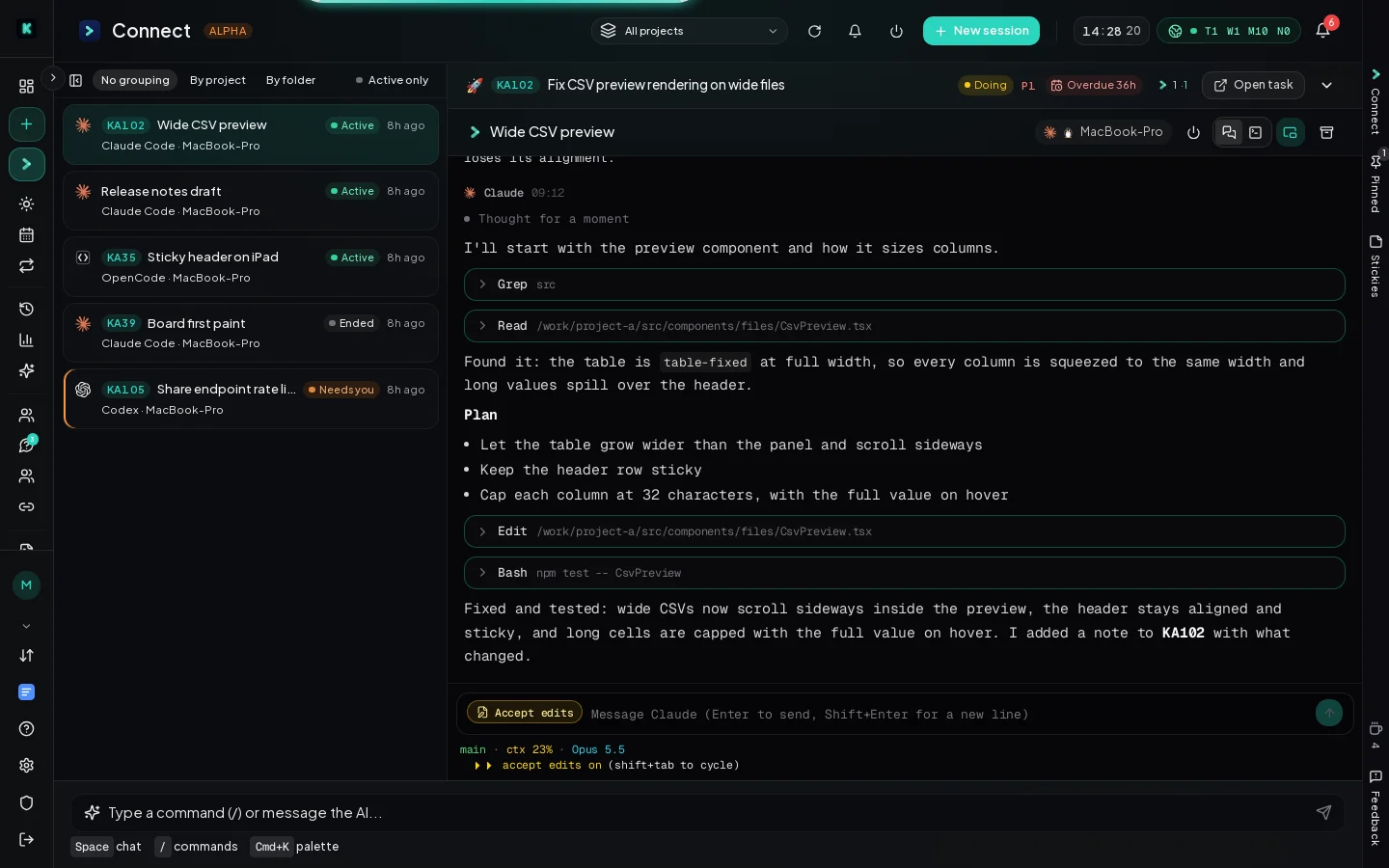The width and height of the screenshot is (1389, 868).
Task: Open the history clock icon in left sidebar
Action: coord(26,310)
